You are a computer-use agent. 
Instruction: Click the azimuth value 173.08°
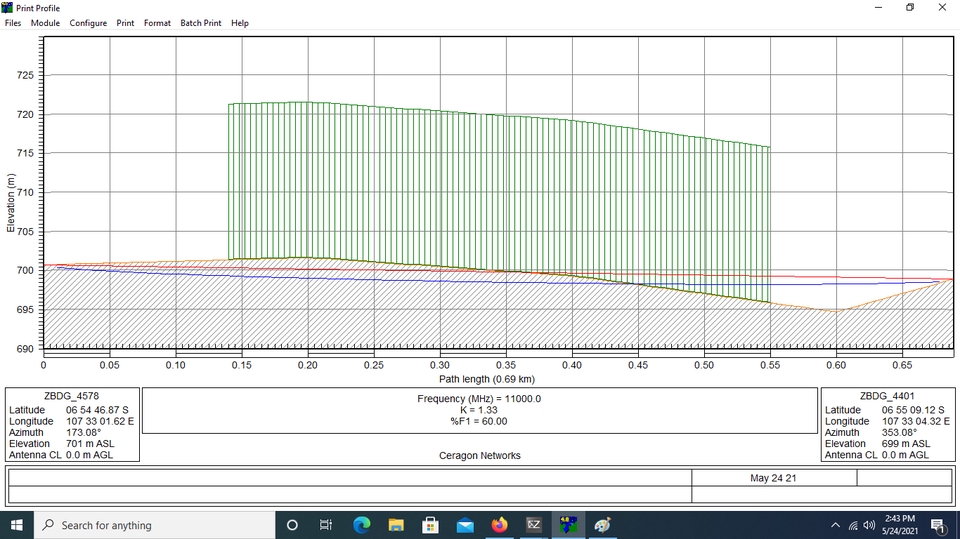83,432
